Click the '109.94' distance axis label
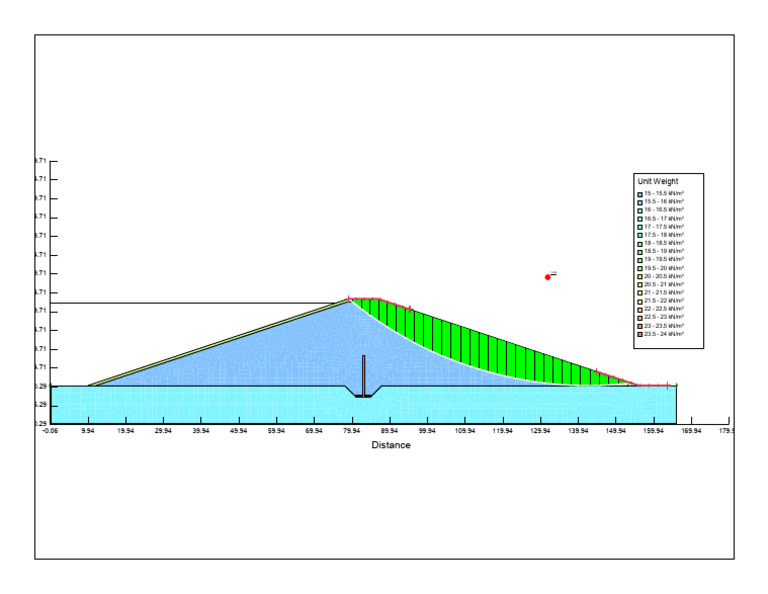The width and height of the screenshot is (768, 594). click(x=465, y=431)
